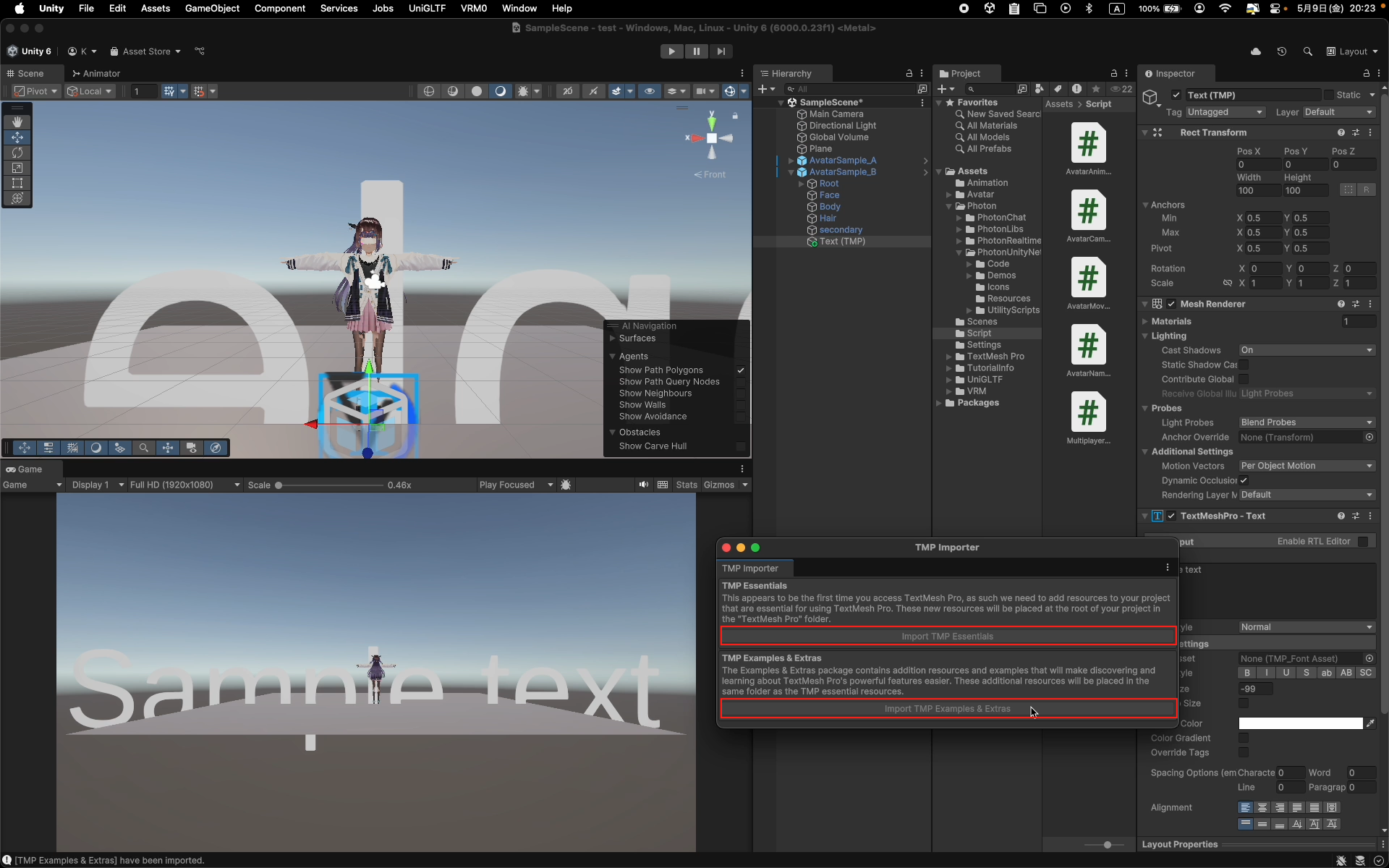Open AvatarAnim script asset thumbnail
This screenshot has height=868, width=1389.
(1088, 143)
